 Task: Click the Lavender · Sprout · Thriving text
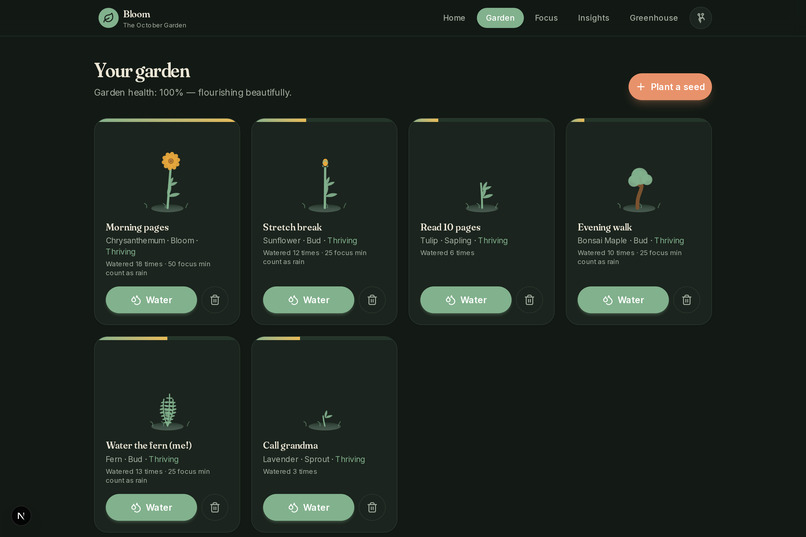pyautogui.click(x=314, y=459)
